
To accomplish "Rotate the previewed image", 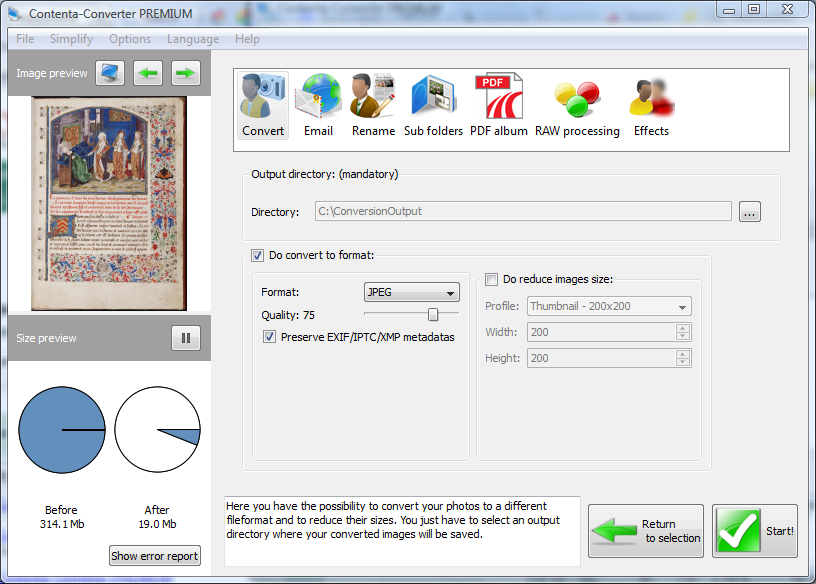I will [109, 72].
